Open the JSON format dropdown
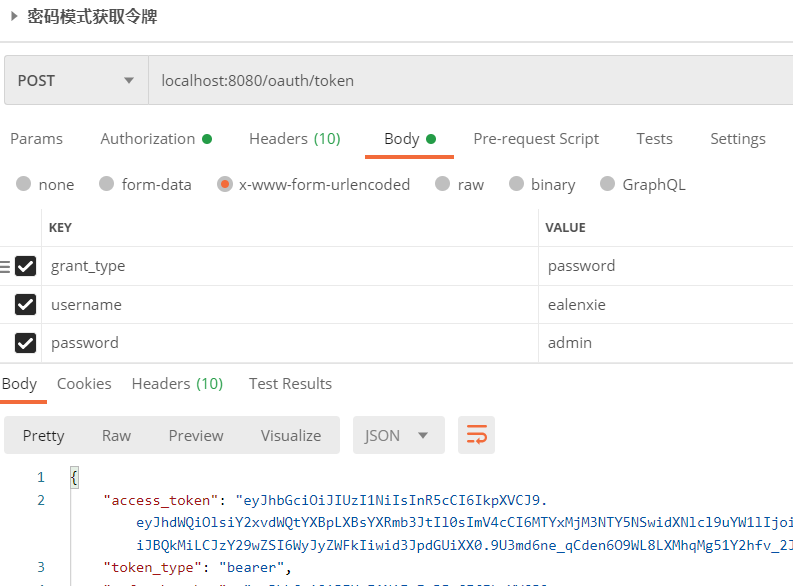Viewport: 793px width, 586px height. tap(399, 435)
